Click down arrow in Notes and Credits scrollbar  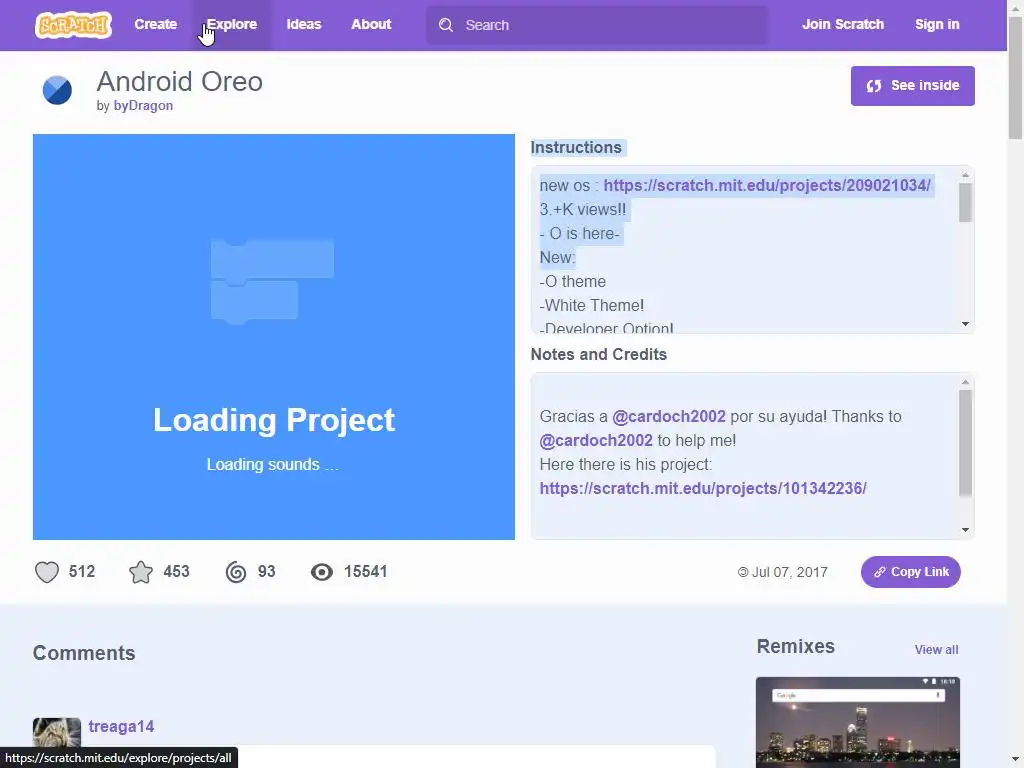pyautogui.click(x=965, y=530)
